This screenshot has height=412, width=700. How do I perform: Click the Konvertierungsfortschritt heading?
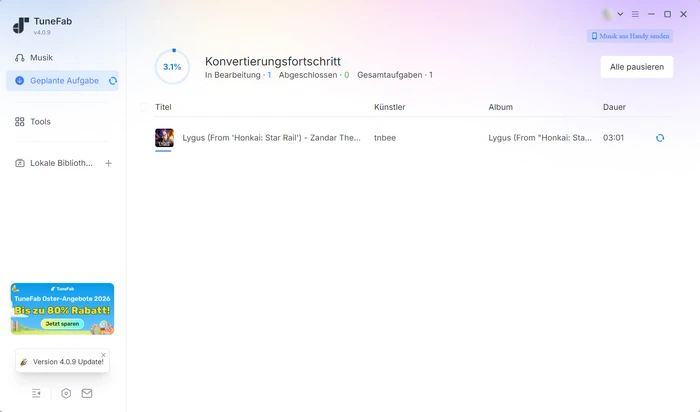point(273,61)
